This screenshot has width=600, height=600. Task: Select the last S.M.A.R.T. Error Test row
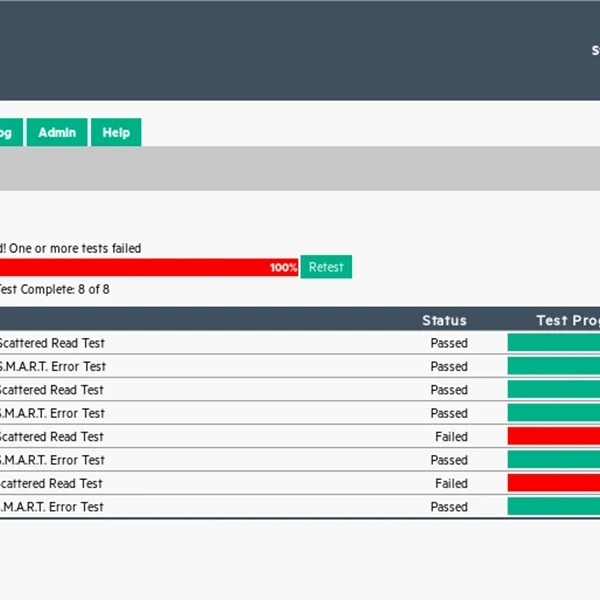(x=52, y=507)
